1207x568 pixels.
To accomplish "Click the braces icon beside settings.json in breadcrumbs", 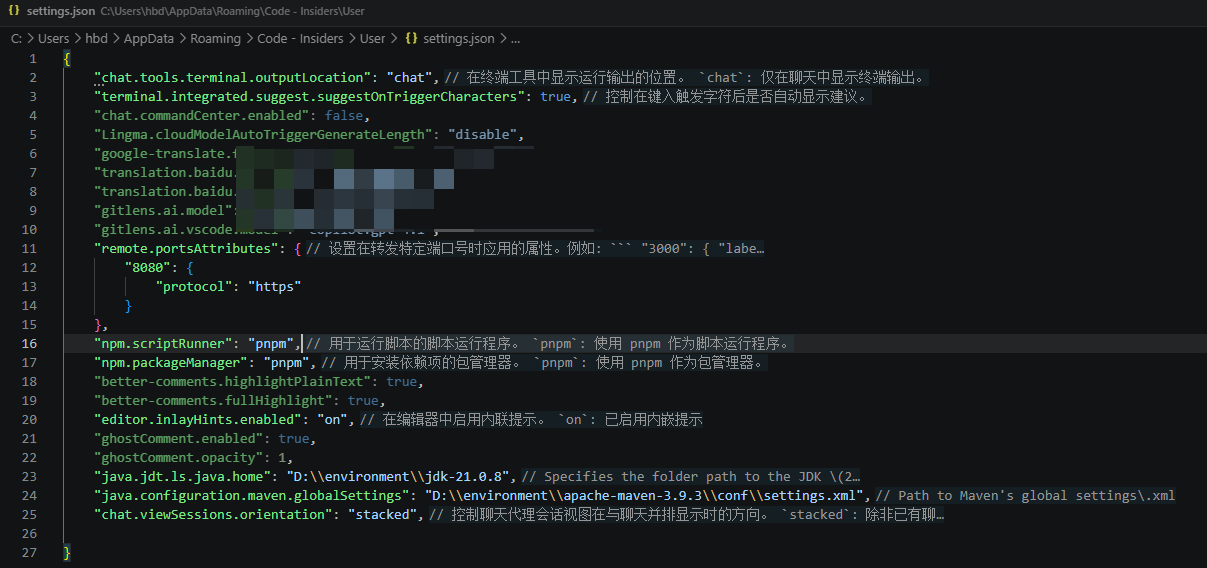I will tap(411, 39).
